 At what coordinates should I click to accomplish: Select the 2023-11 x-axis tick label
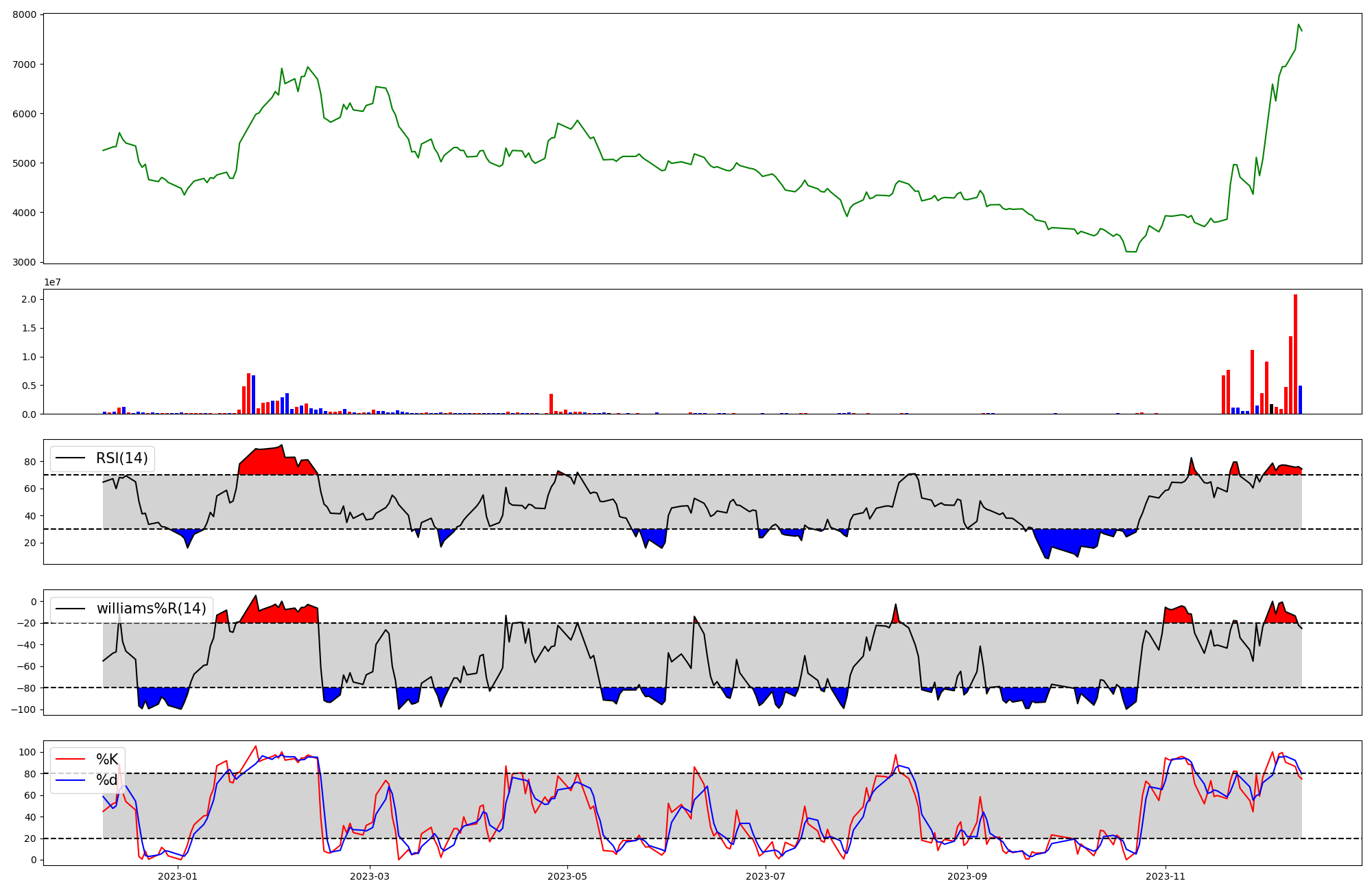[x=1166, y=876]
